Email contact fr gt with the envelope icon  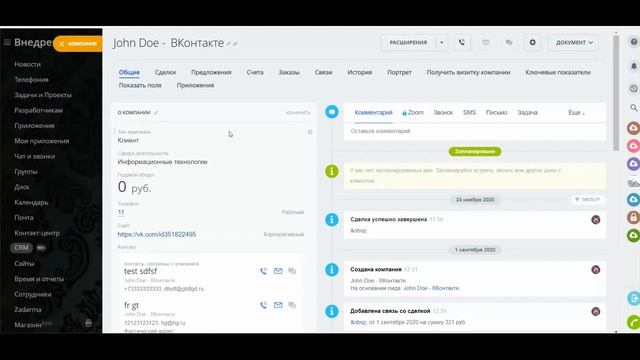278,305
